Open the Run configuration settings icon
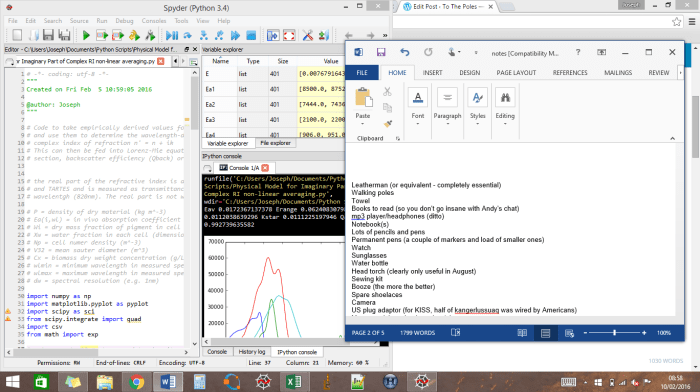Screen dimensions: 700x392 coord(150,35)
